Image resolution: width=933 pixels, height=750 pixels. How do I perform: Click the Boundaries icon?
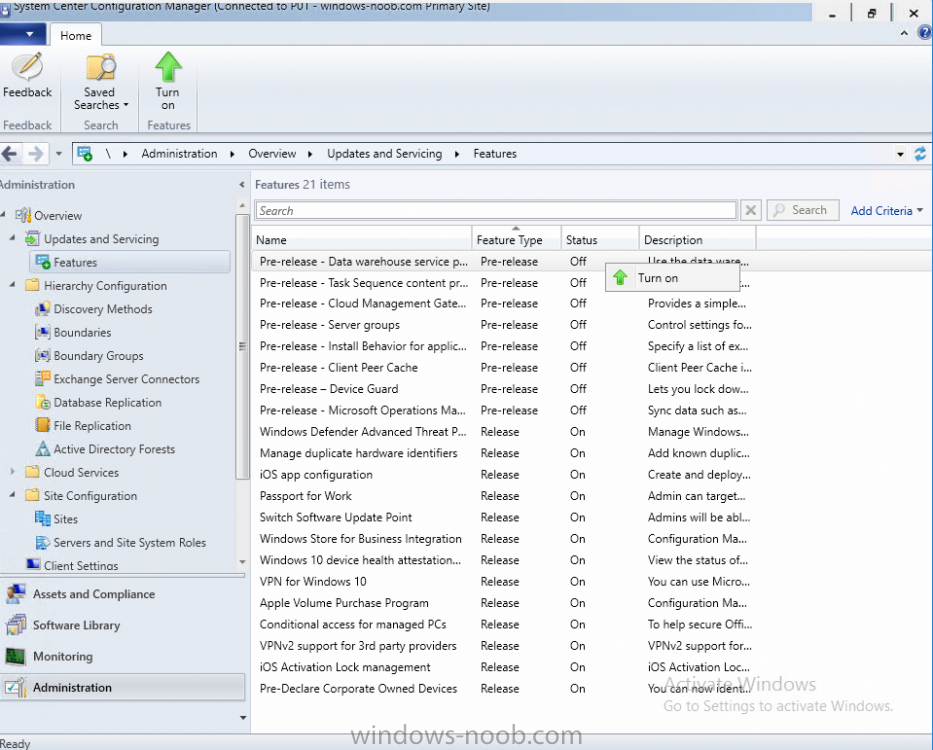click(43, 332)
